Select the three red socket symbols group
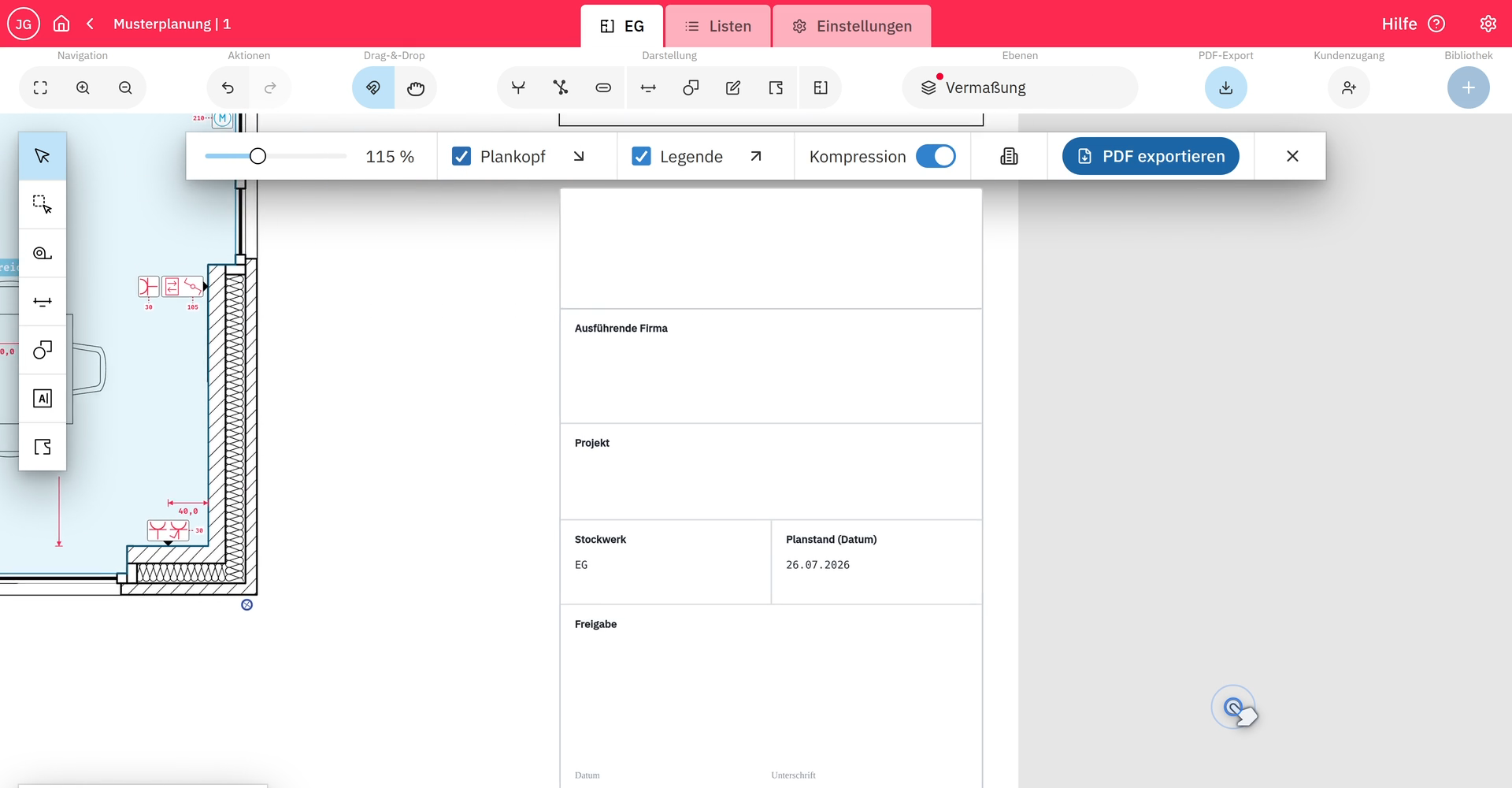The width and height of the screenshot is (1512, 788). click(x=171, y=287)
